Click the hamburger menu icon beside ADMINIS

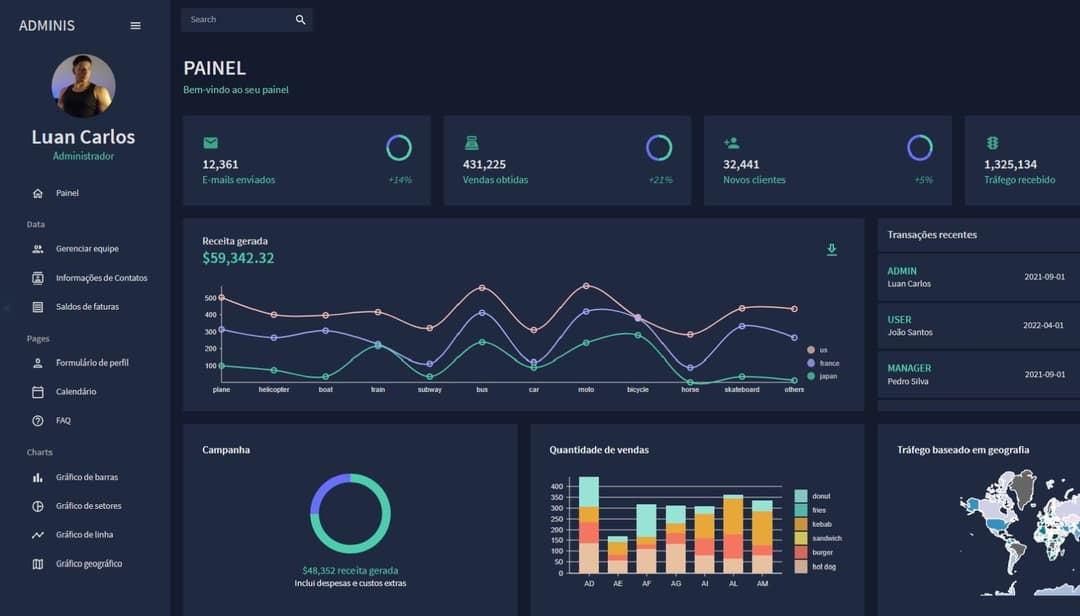click(x=136, y=26)
